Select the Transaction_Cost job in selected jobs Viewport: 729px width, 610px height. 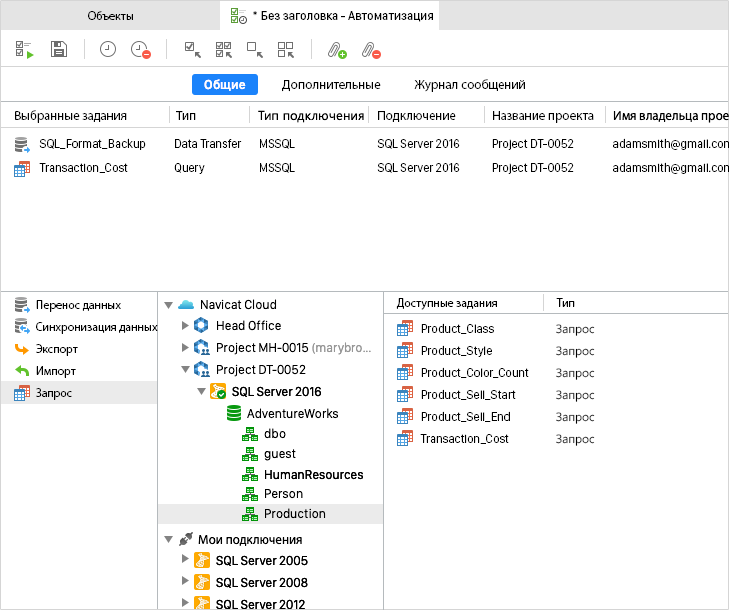(x=364, y=168)
